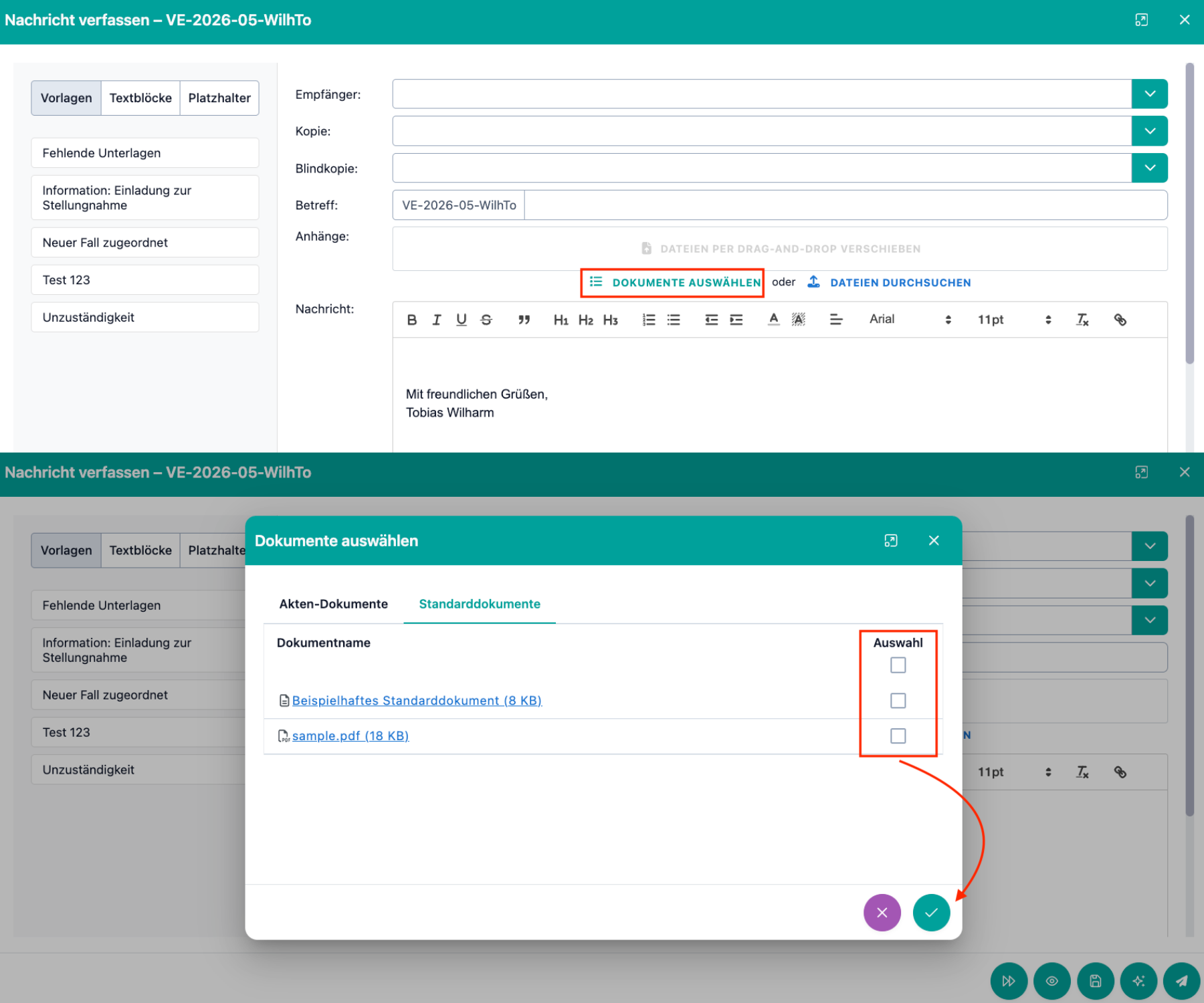Apply Heading 3 style
The image size is (1204, 1003).
click(611, 320)
